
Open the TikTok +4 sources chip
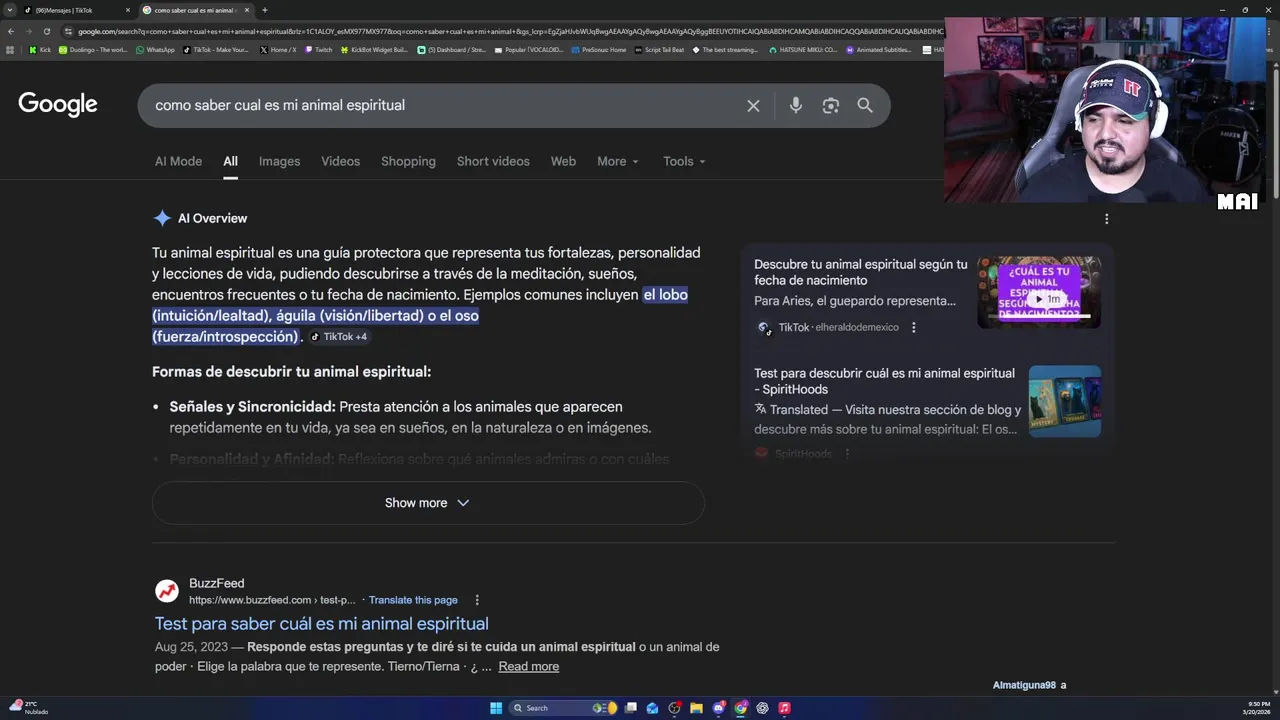338,337
